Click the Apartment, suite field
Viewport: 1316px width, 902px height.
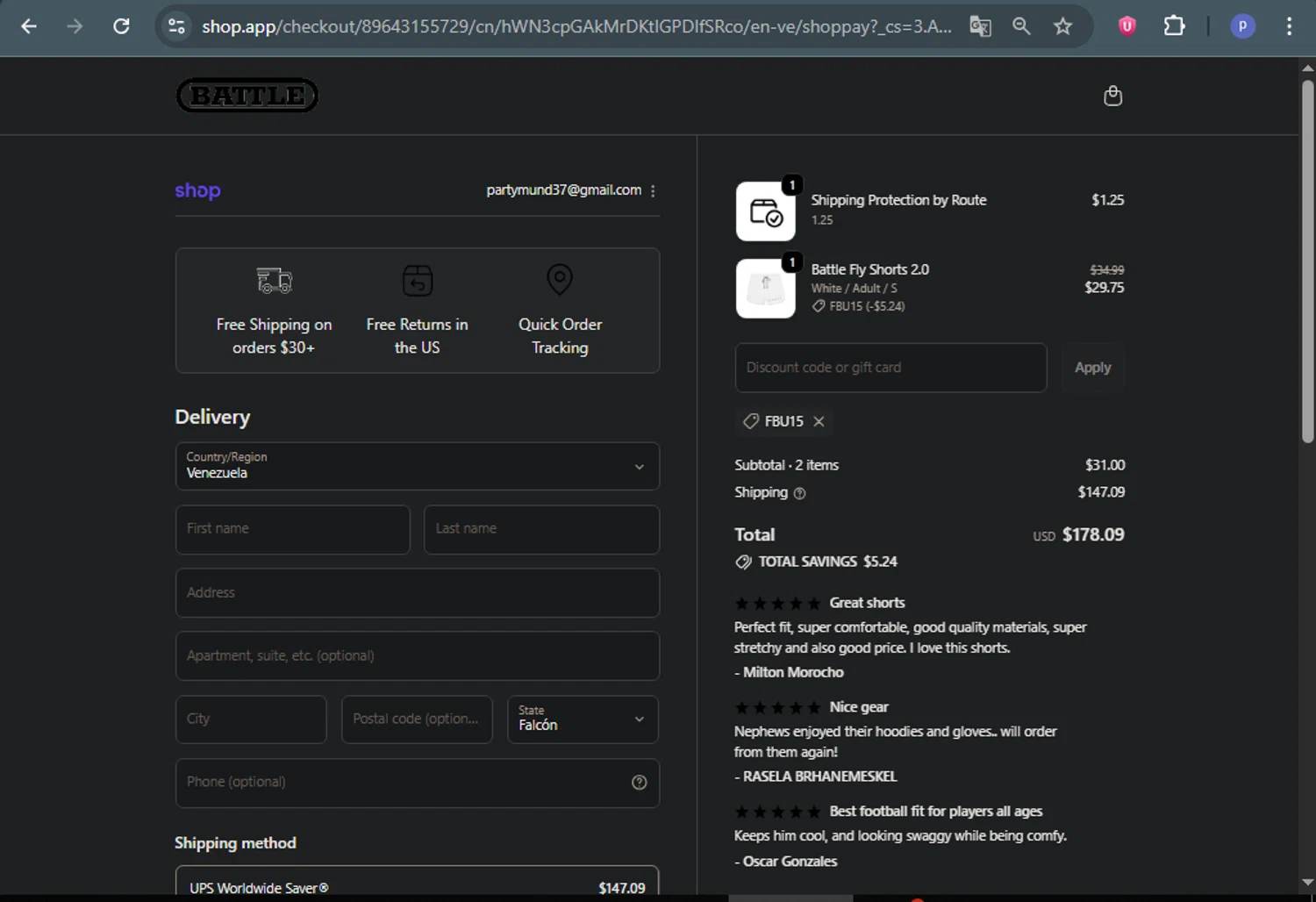pyautogui.click(x=418, y=656)
